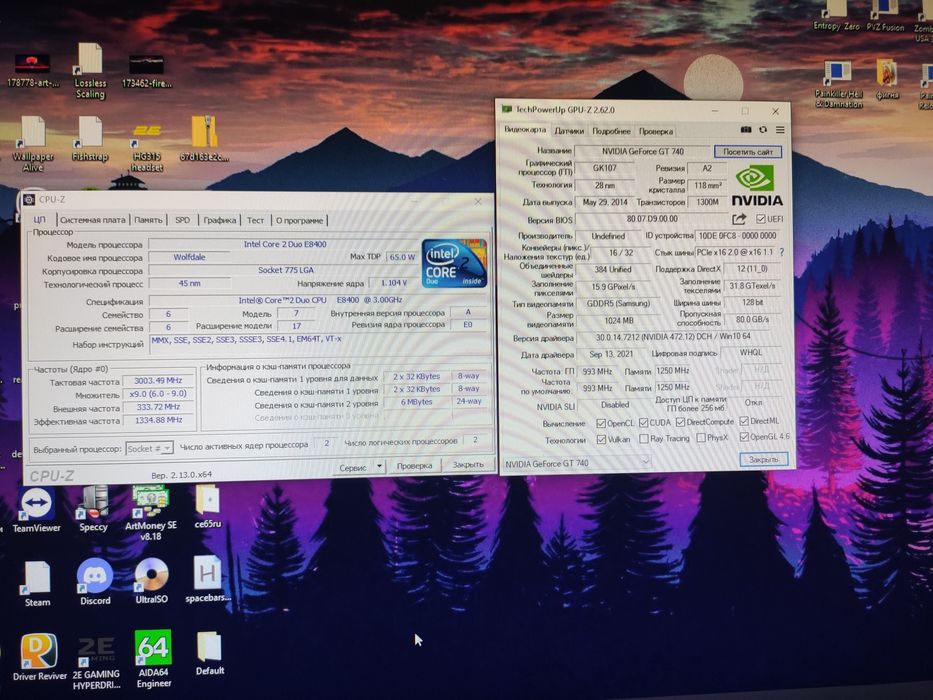The height and width of the screenshot is (700, 933).
Task: Click the Wolfdale code name value
Action: tap(189, 257)
